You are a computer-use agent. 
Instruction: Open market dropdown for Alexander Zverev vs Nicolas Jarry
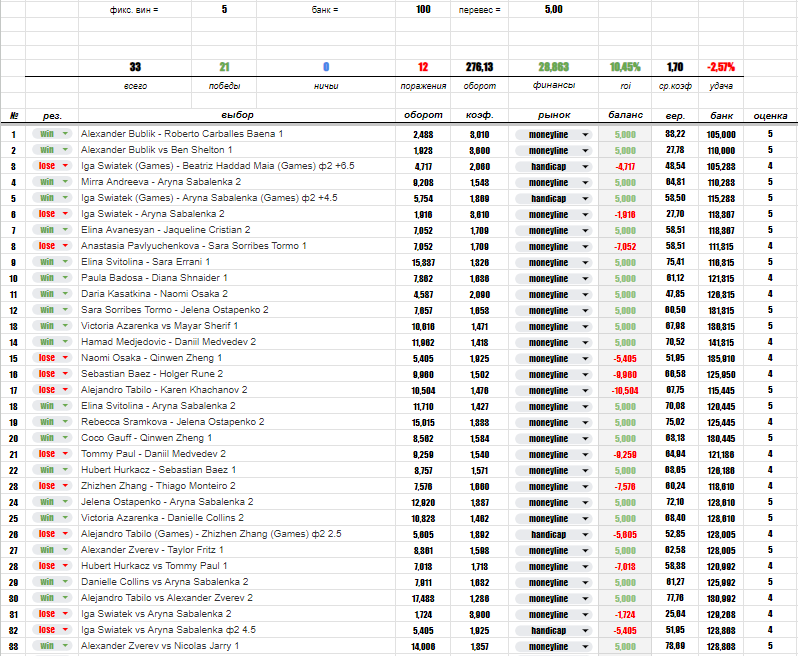click(x=554, y=646)
